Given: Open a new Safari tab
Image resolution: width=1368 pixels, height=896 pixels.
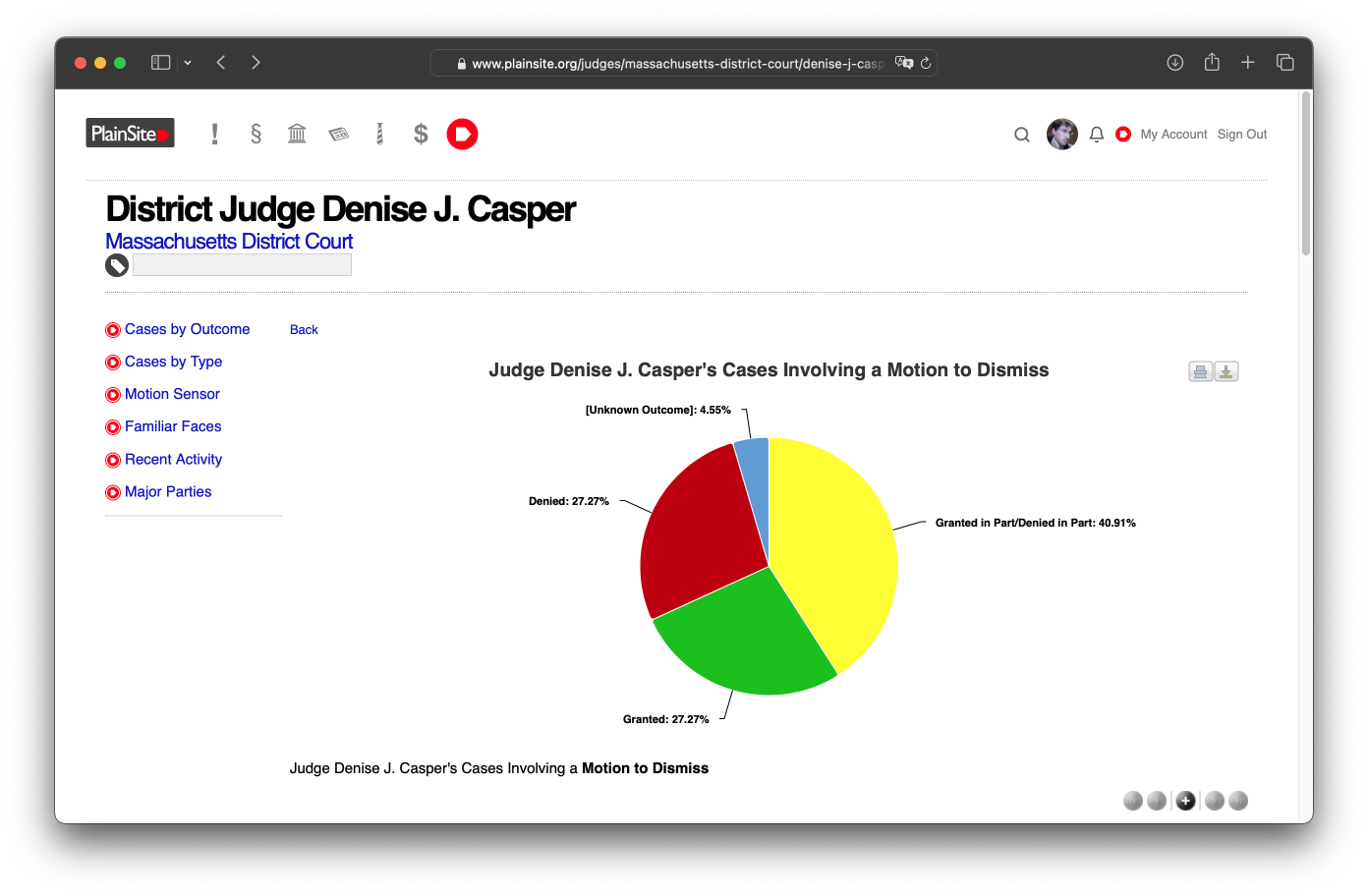Looking at the screenshot, I should tap(1248, 62).
